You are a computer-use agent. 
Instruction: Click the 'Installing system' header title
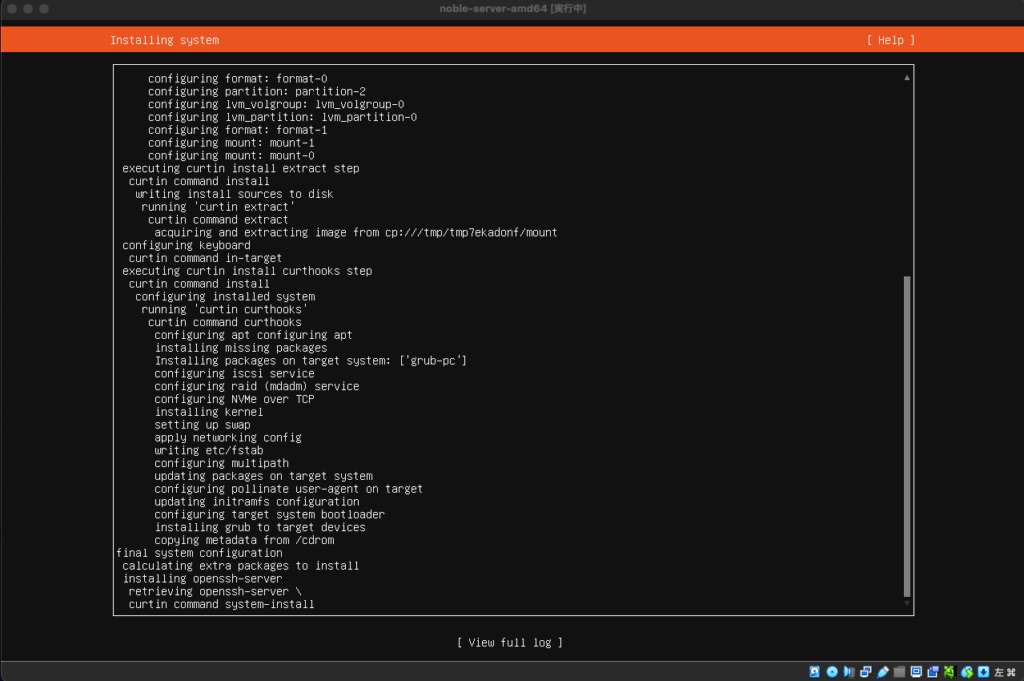click(165, 40)
